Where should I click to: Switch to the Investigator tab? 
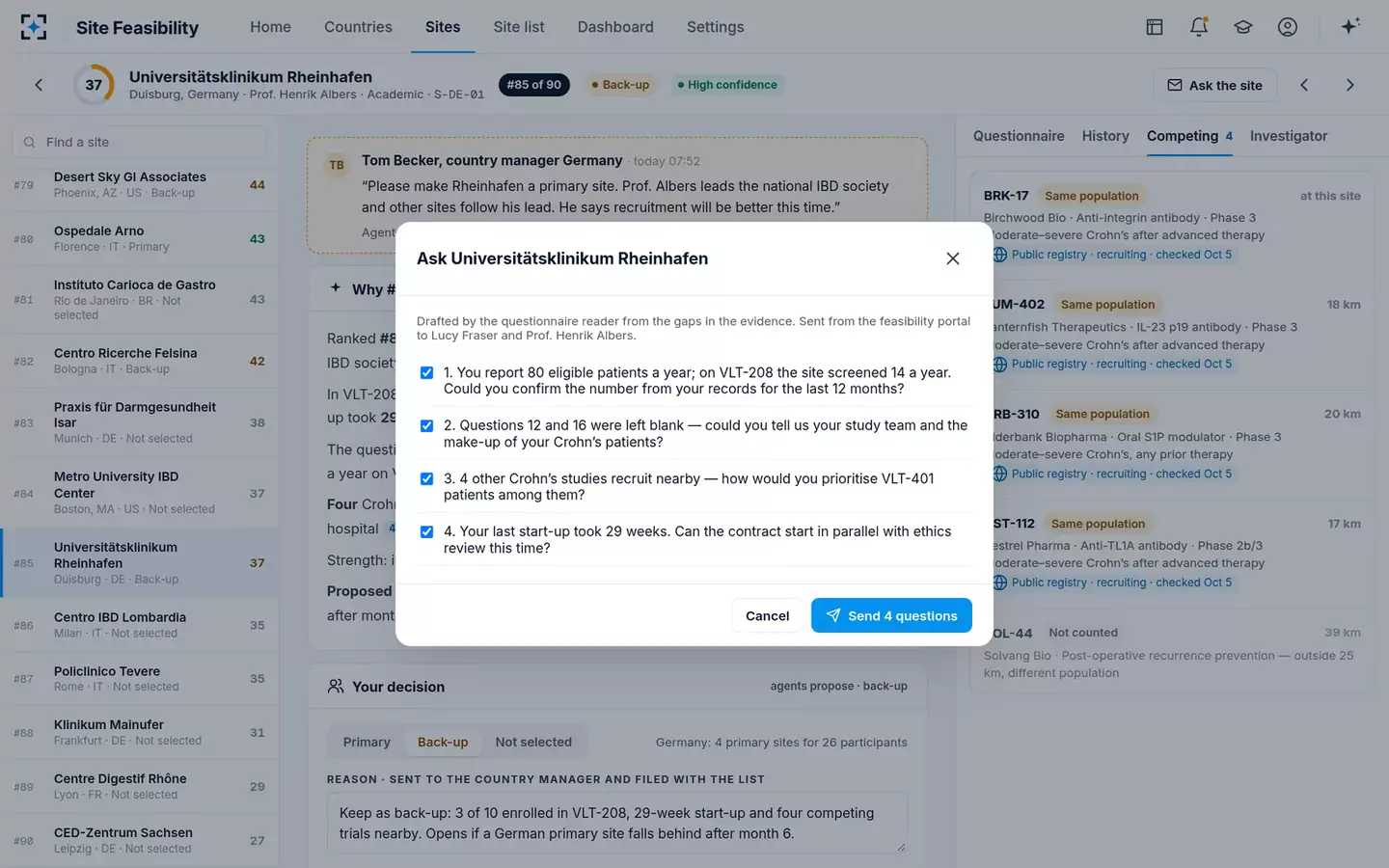coord(1289,136)
